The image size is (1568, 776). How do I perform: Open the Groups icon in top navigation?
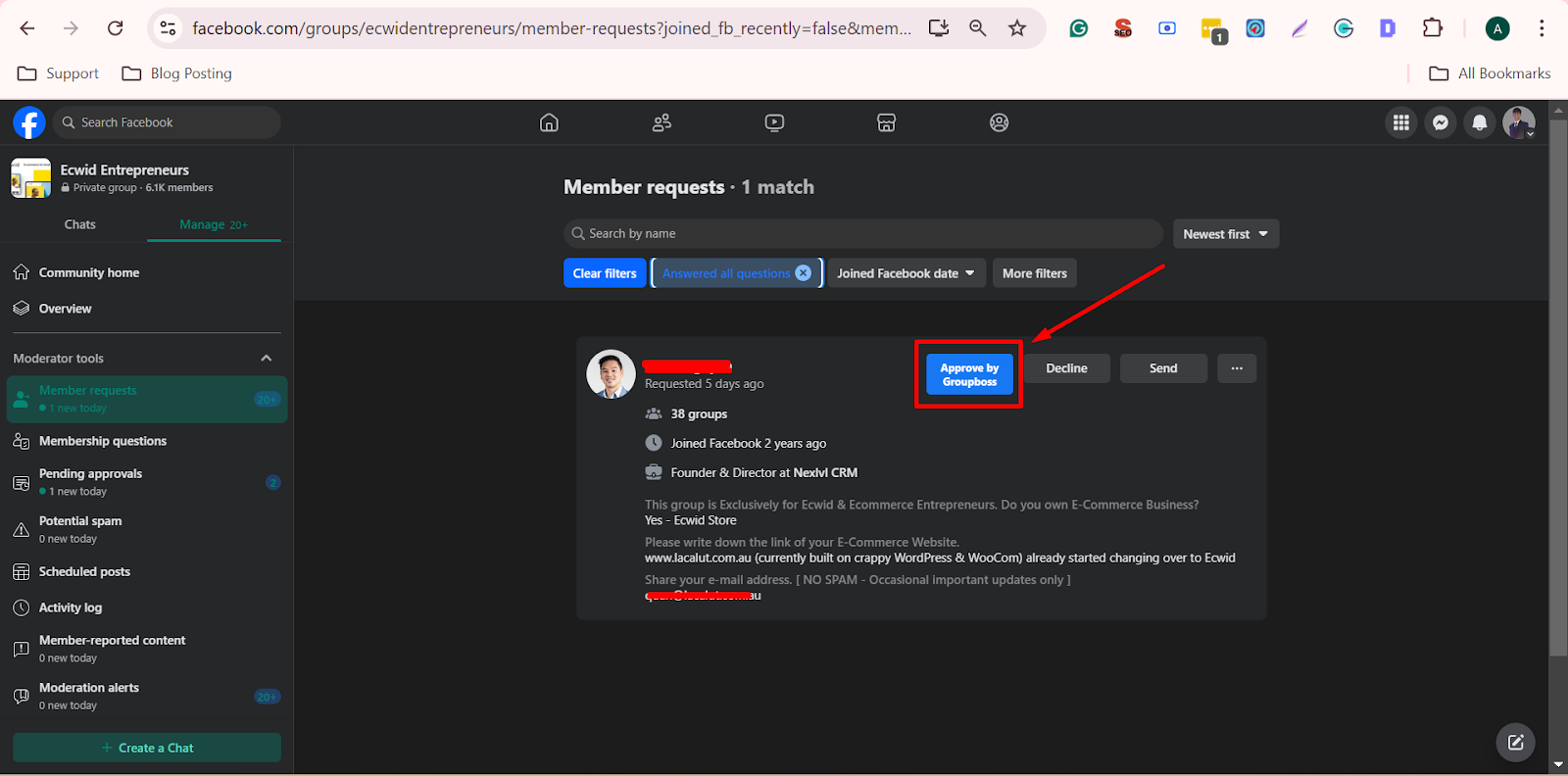coord(999,122)
